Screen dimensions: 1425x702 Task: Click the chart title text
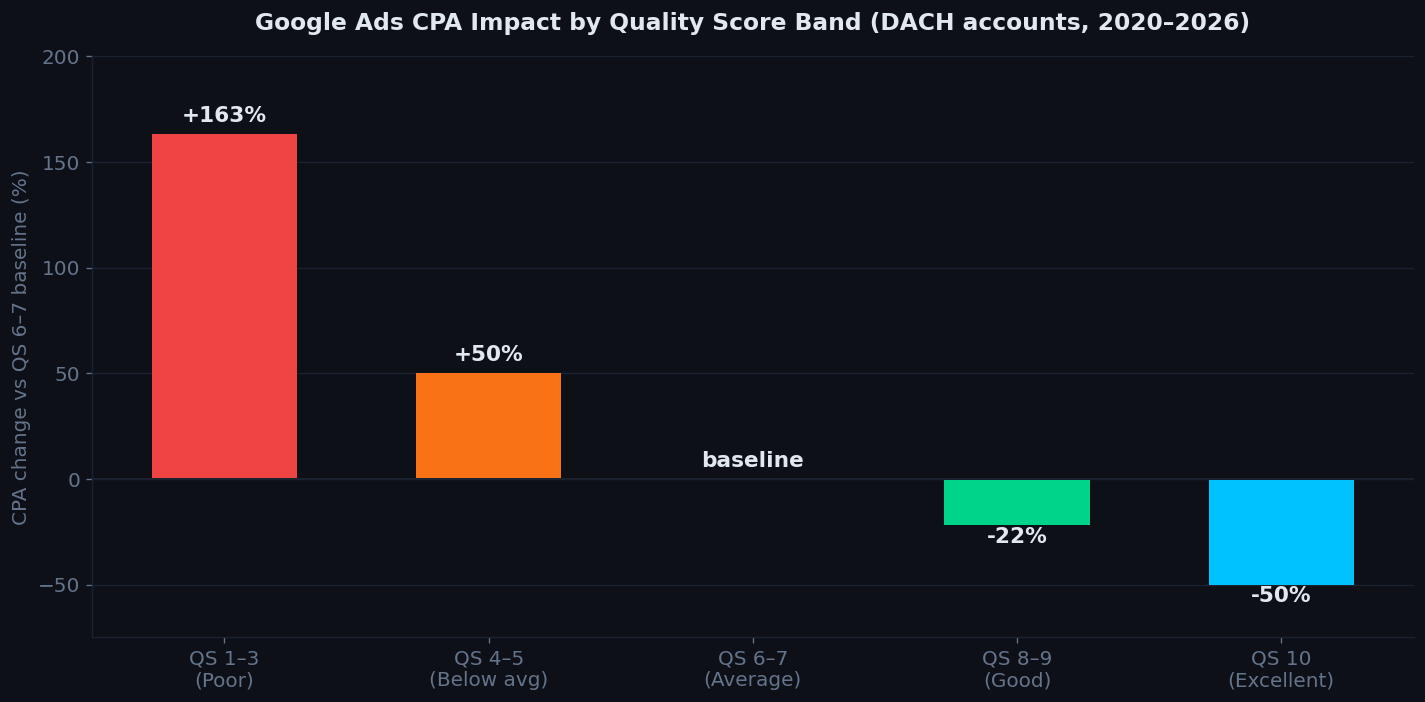click(752, 23)
